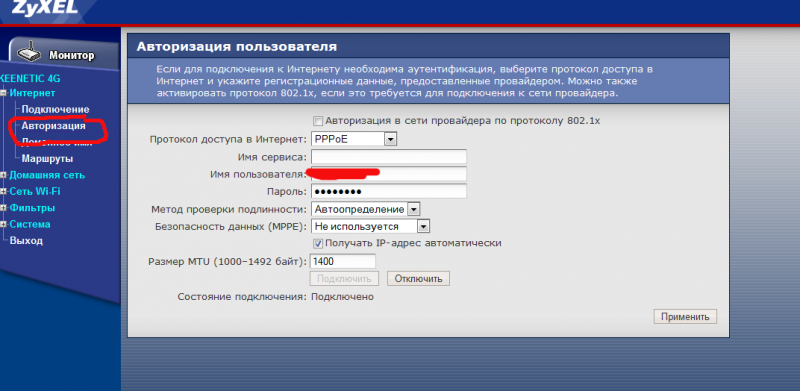Expand Система plus icon
Viewport: 800px width, 391px height.
(4, 224)
